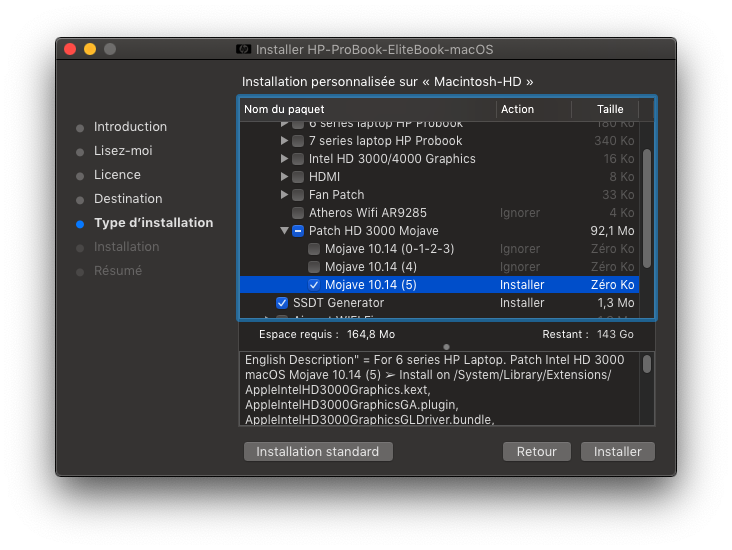The width and height of the screenshot is (732, 550).
Task: Click 'AppleIntelHD3000Graphics.kext,' in description
Action: tap(338, 390)
